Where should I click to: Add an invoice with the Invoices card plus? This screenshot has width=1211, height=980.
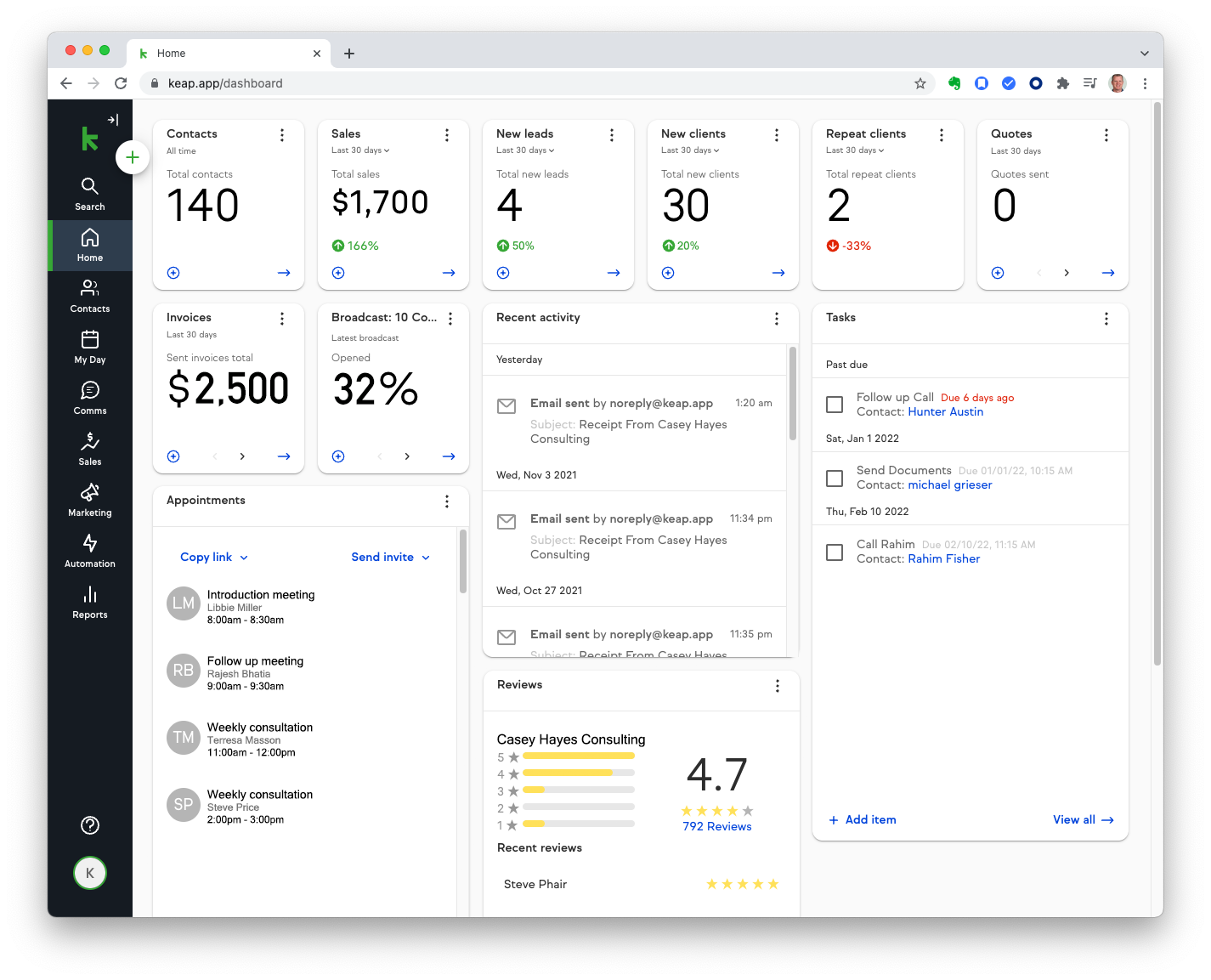pyautogui.click(x=173, y=456)
